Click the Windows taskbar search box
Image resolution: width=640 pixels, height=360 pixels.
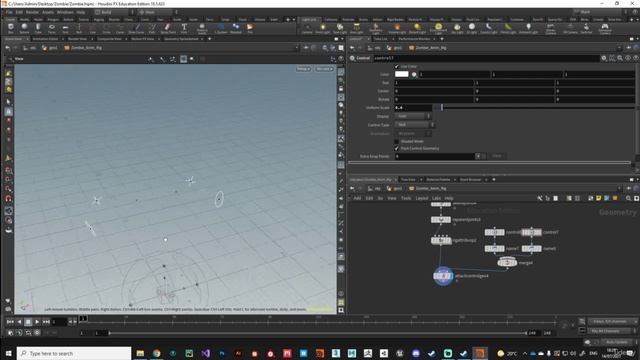point(74,353)
